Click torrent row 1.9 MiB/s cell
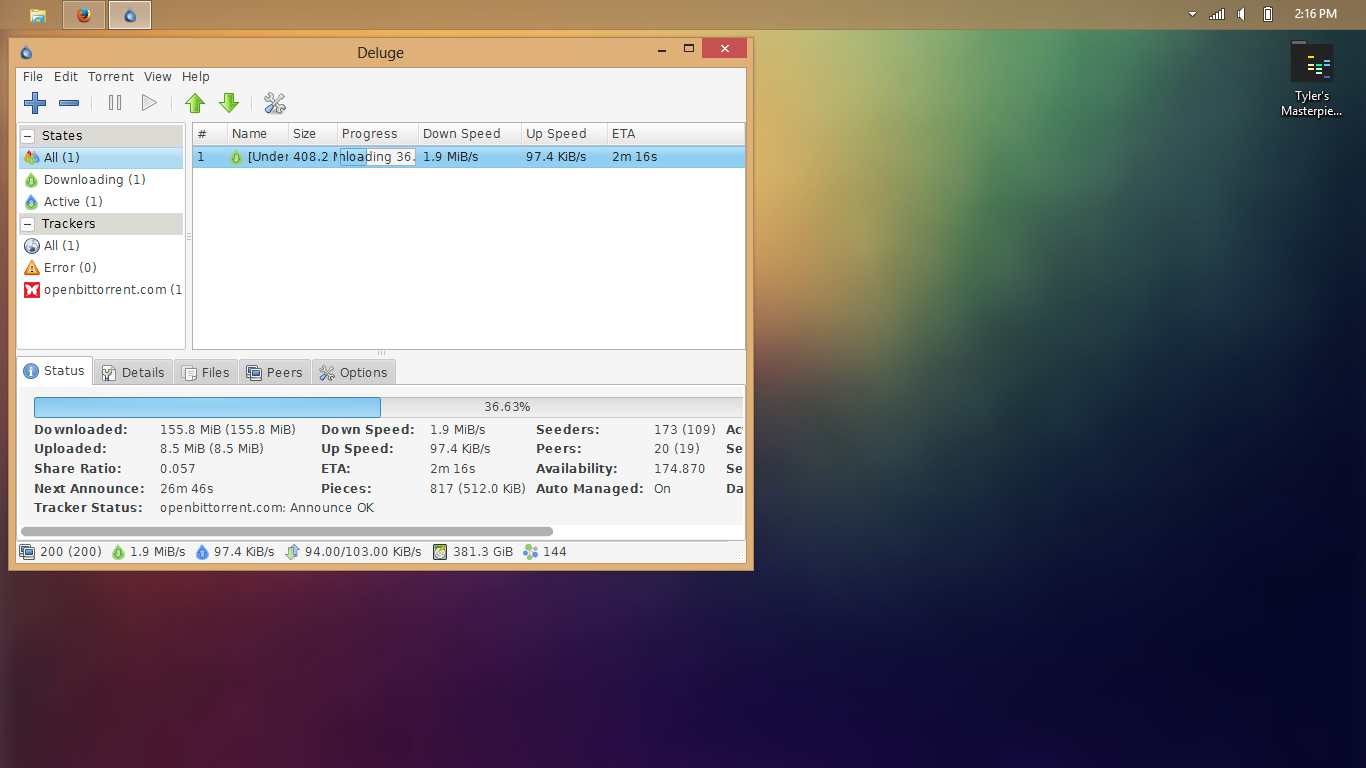The image size is (1366, 768). point(450,157)
